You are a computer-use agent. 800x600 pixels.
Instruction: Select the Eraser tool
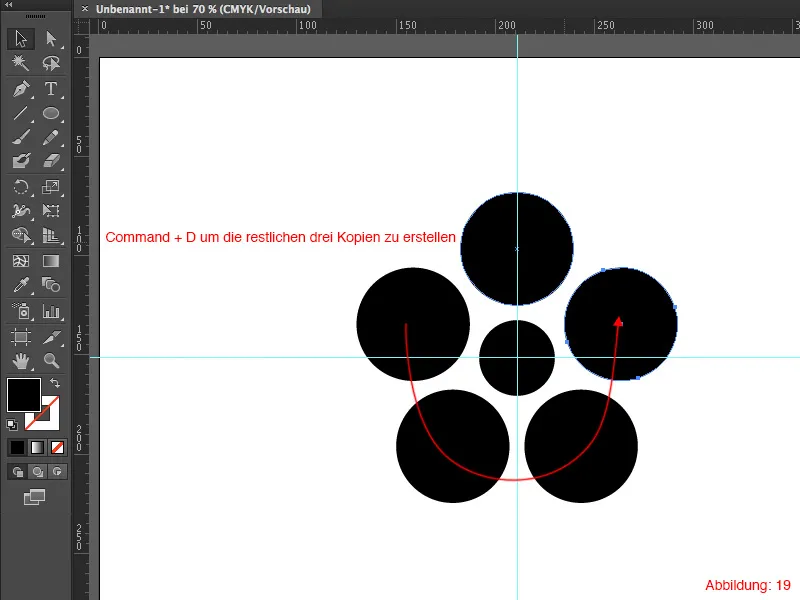coord(51,161)
